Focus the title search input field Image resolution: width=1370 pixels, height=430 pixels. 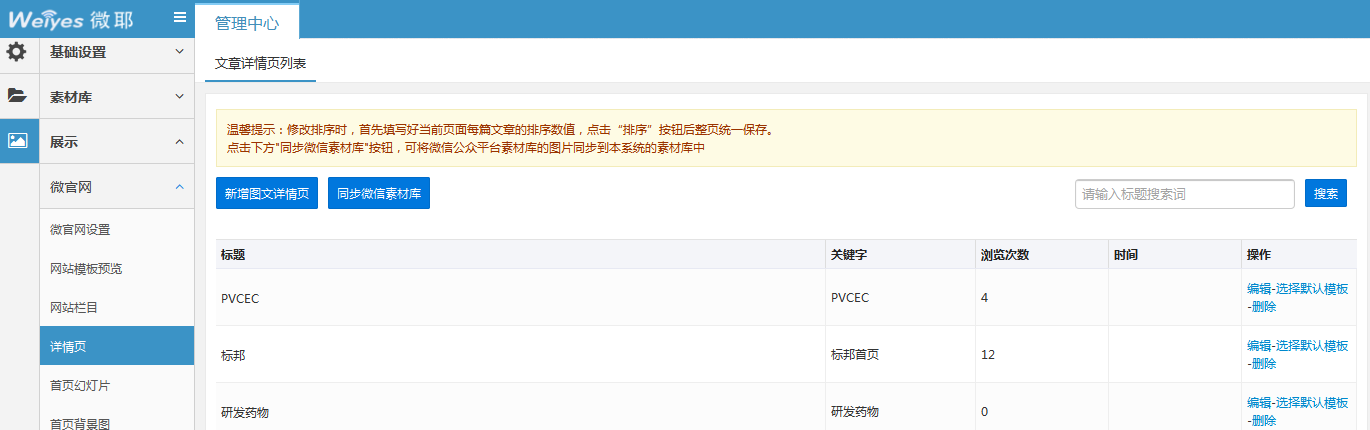pos(1184,194)
